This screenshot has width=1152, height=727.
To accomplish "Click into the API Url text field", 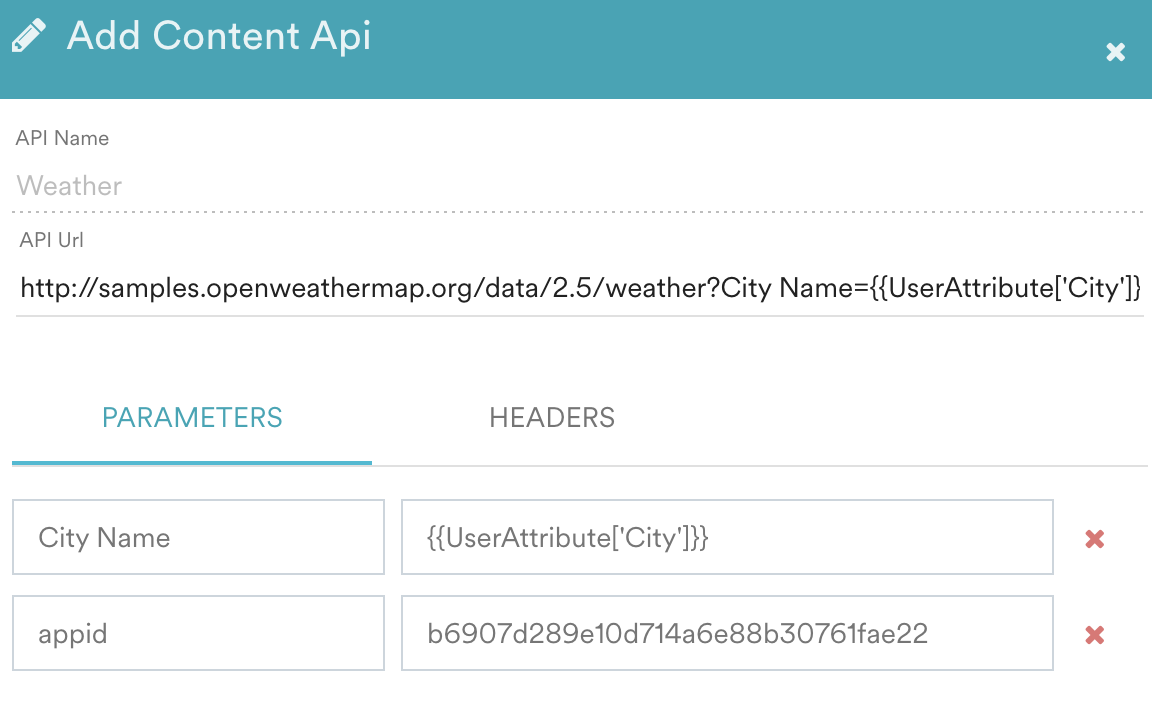I will tap(580, 289).
